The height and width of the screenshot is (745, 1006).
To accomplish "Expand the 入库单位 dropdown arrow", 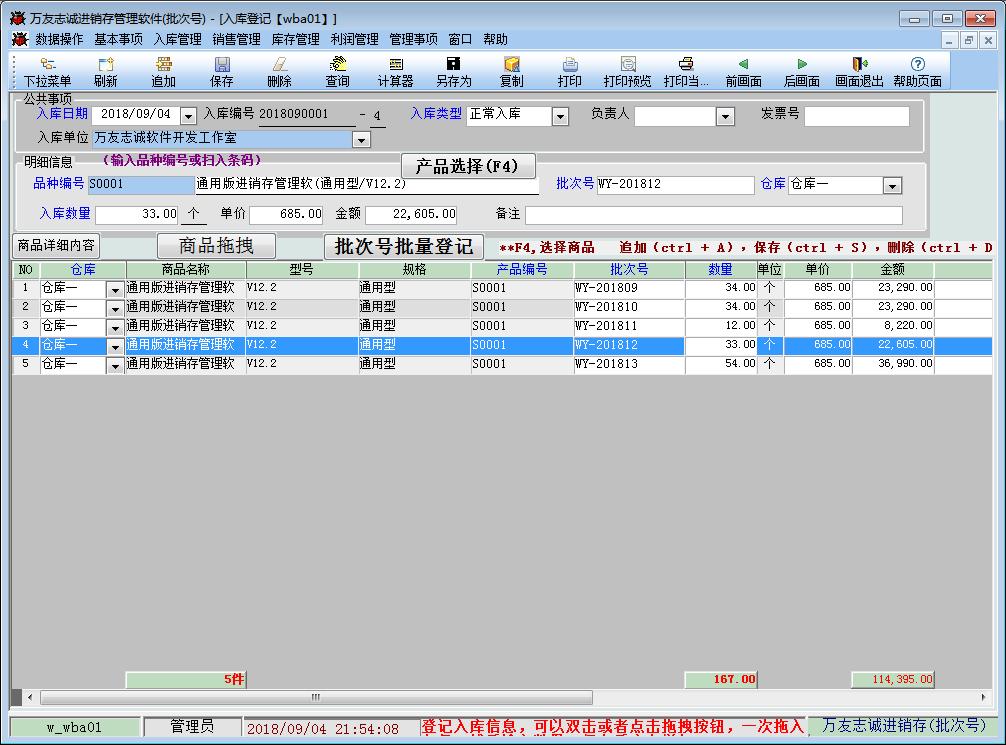I will [361, 139].
